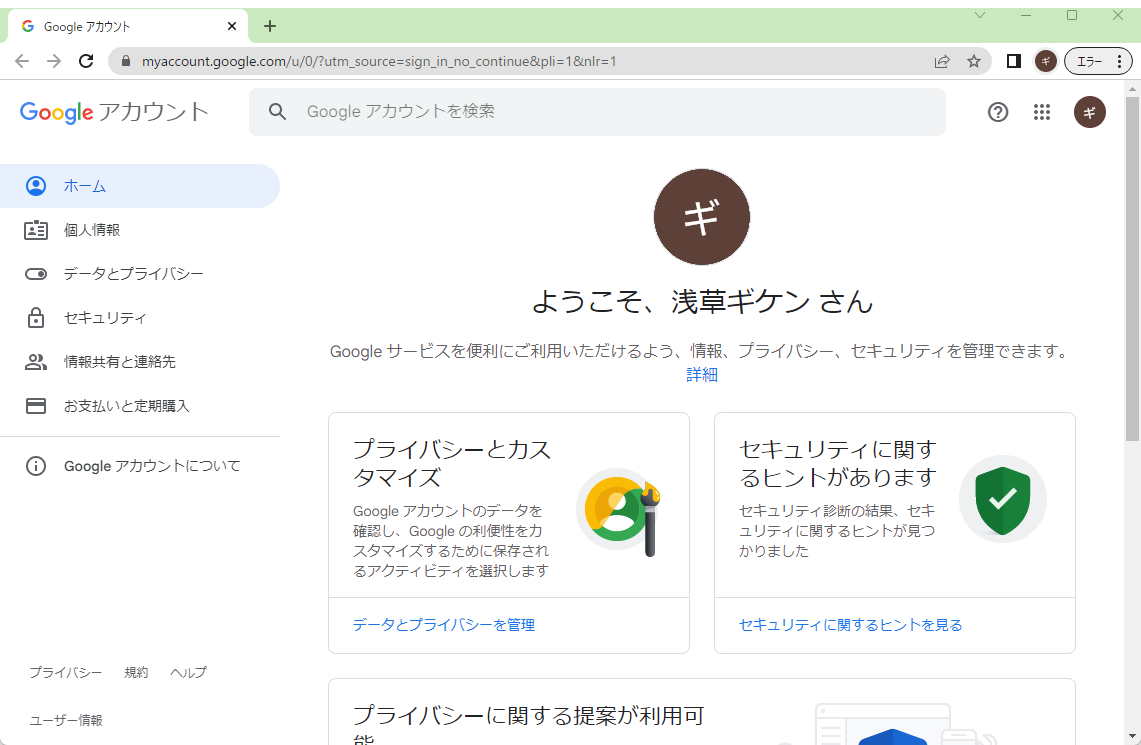Open データとプライバシー in the sidebar
This screenshot has width=1141, height=745.
140,274
